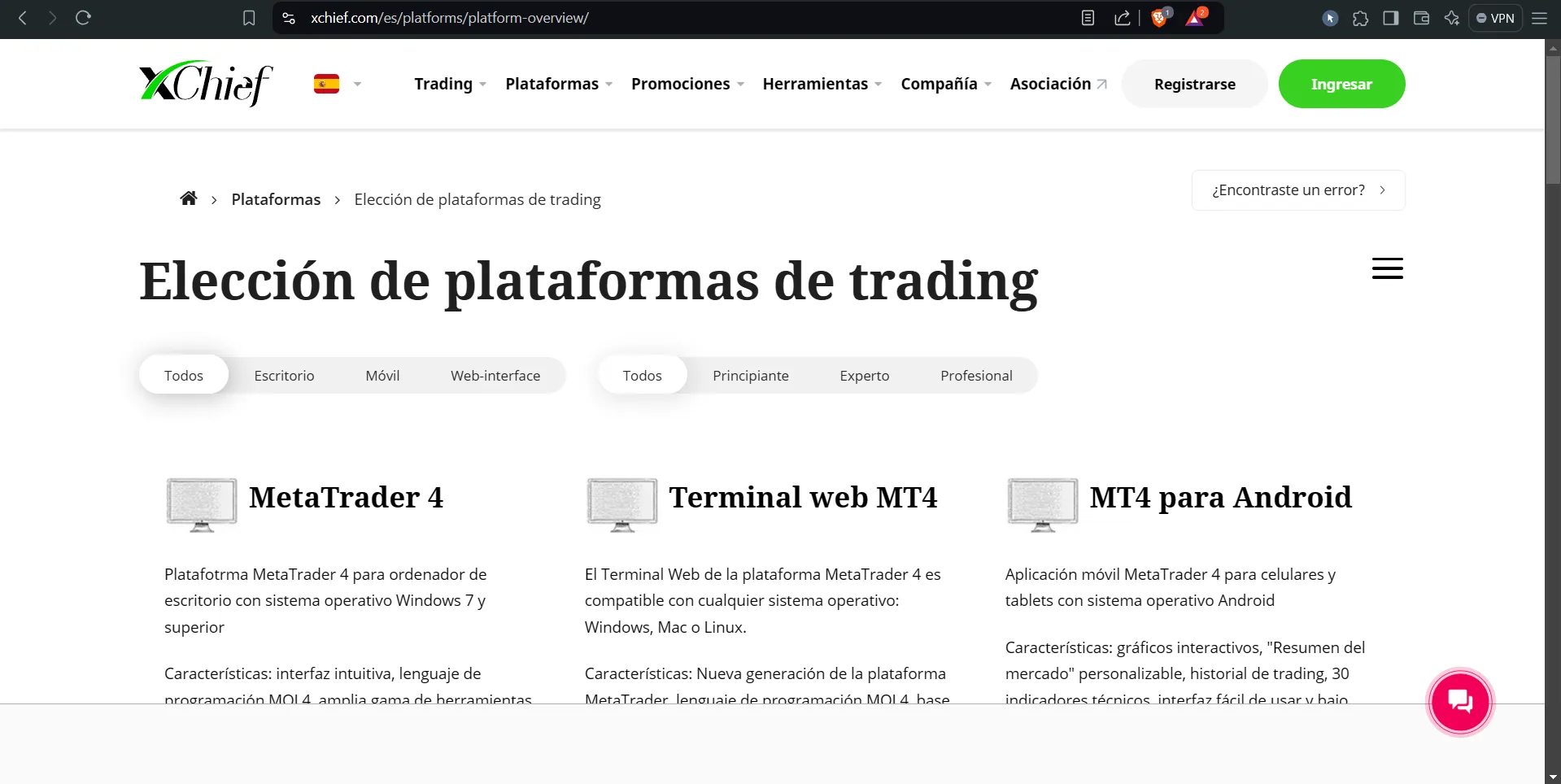This screenshot has height=784, width=1561.
Task: Open the Trading dropdown menu
Action: [450, 84]
